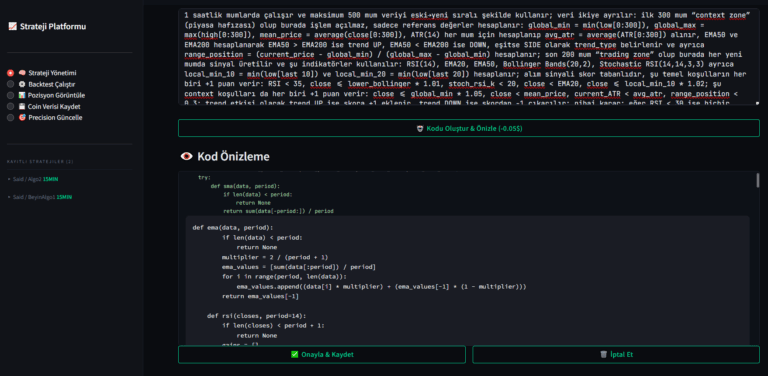Click the resize handle of the strategy text area
The height and width of the screenshot is (376, 768).
point(757,103)
